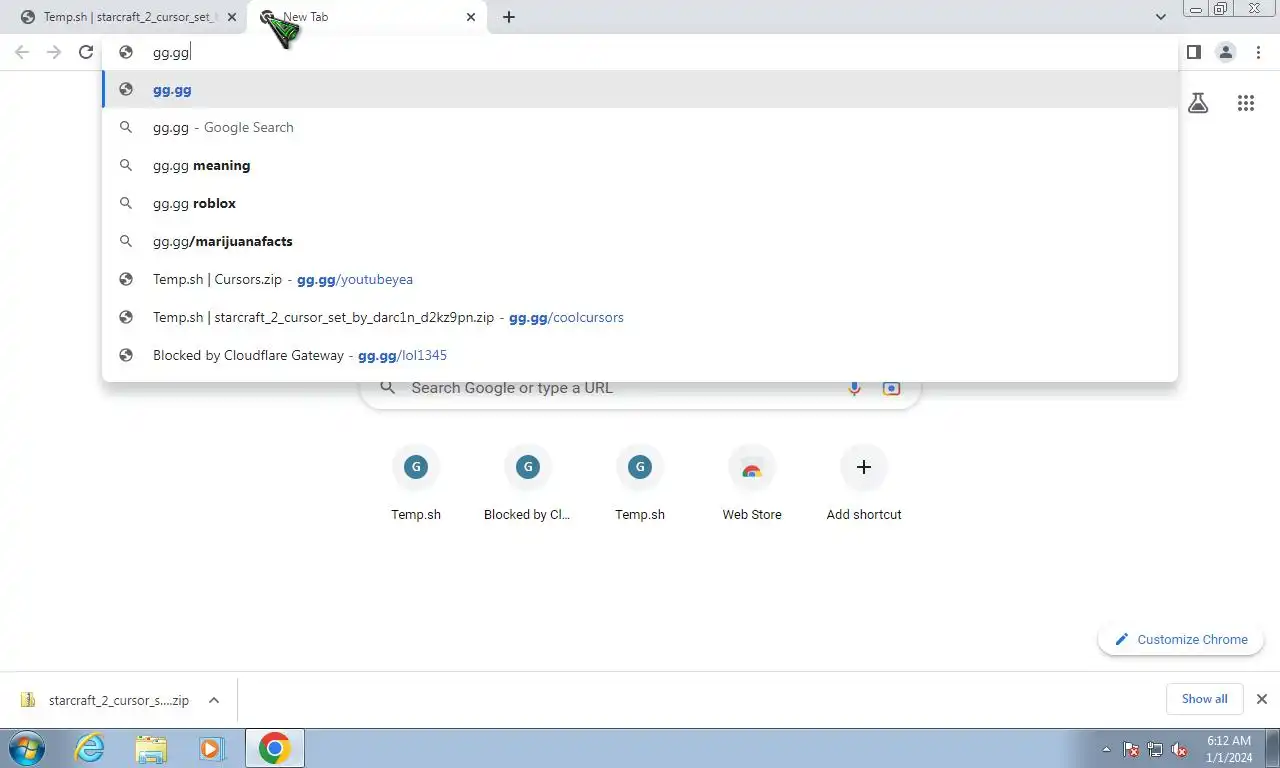Select the top gg.gg URL suggestion

coord(640,90)
